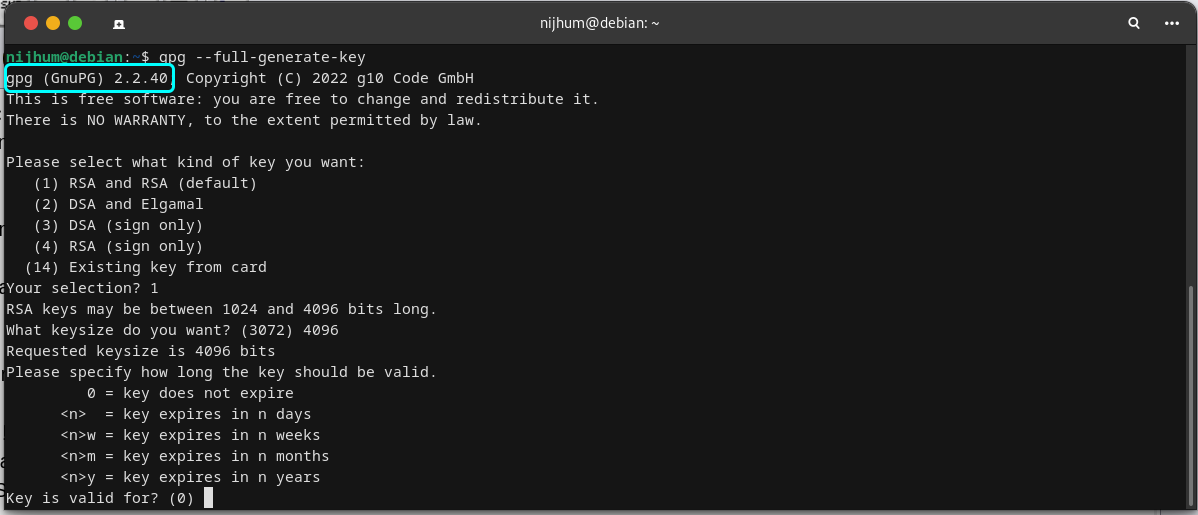Image resolution: width=1198 pixels, height=515 pixels.
Task: Click the new tab icon in titlebar
Action: click(119, 24)
